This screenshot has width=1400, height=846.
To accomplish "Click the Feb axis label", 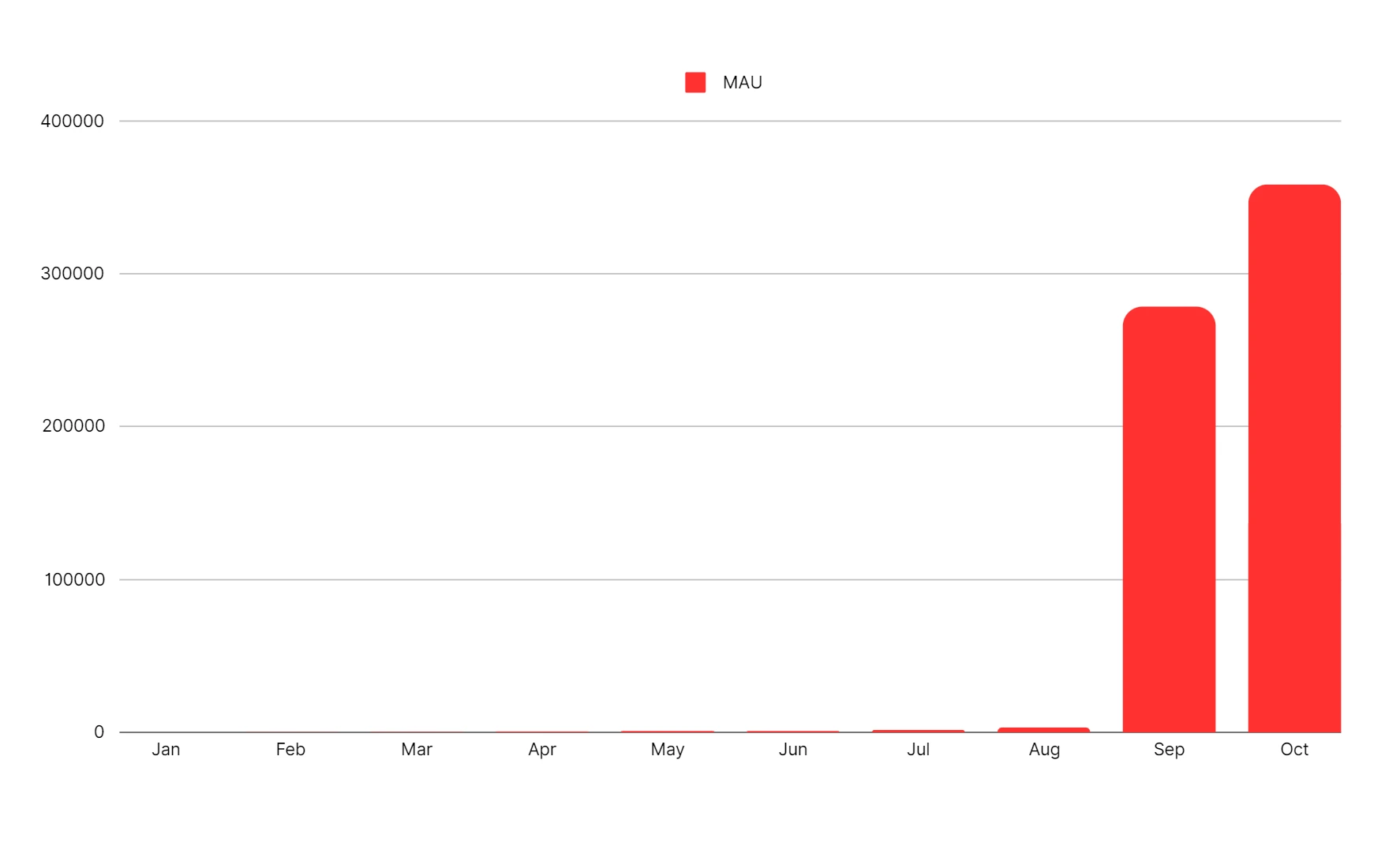I will point(290,749).
